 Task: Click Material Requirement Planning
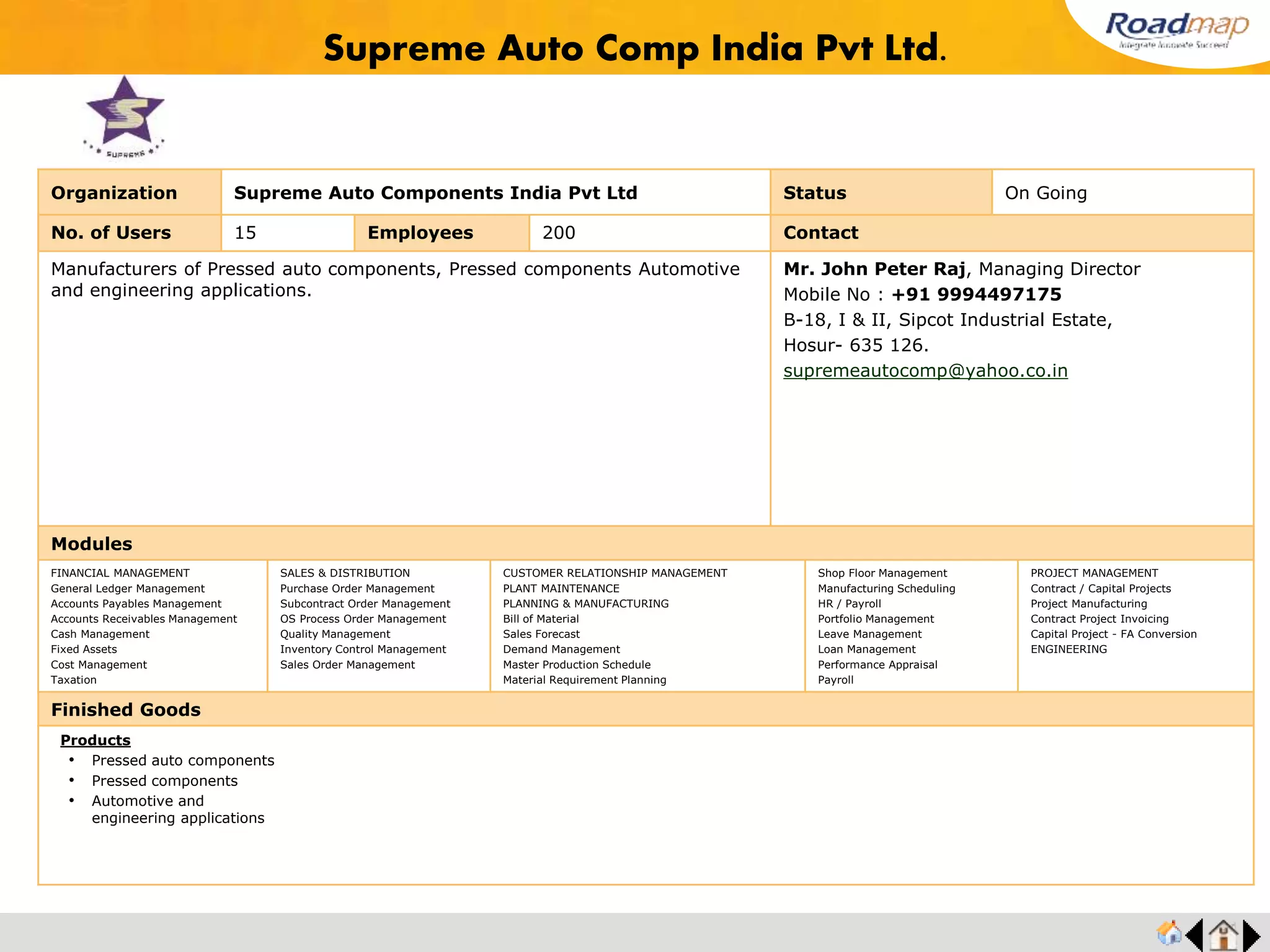pyautogui.click(x=584, y=679)
